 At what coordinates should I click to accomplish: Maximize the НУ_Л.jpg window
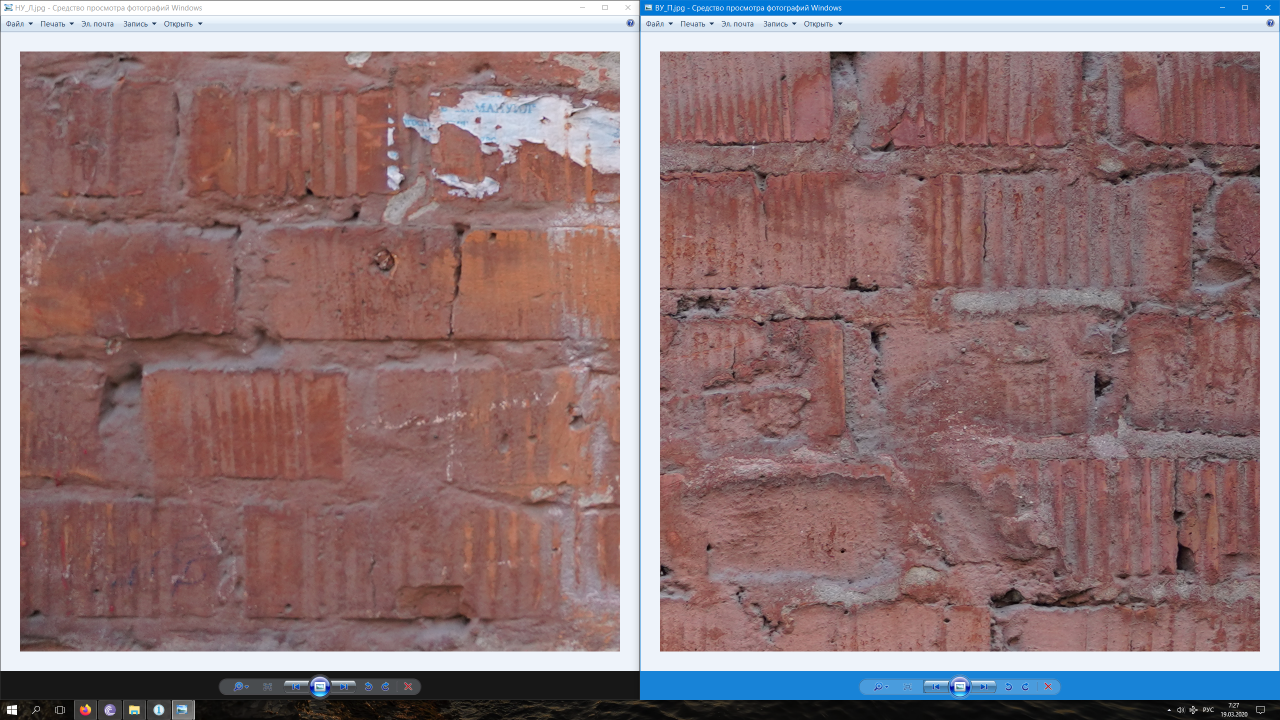point(605,7)
